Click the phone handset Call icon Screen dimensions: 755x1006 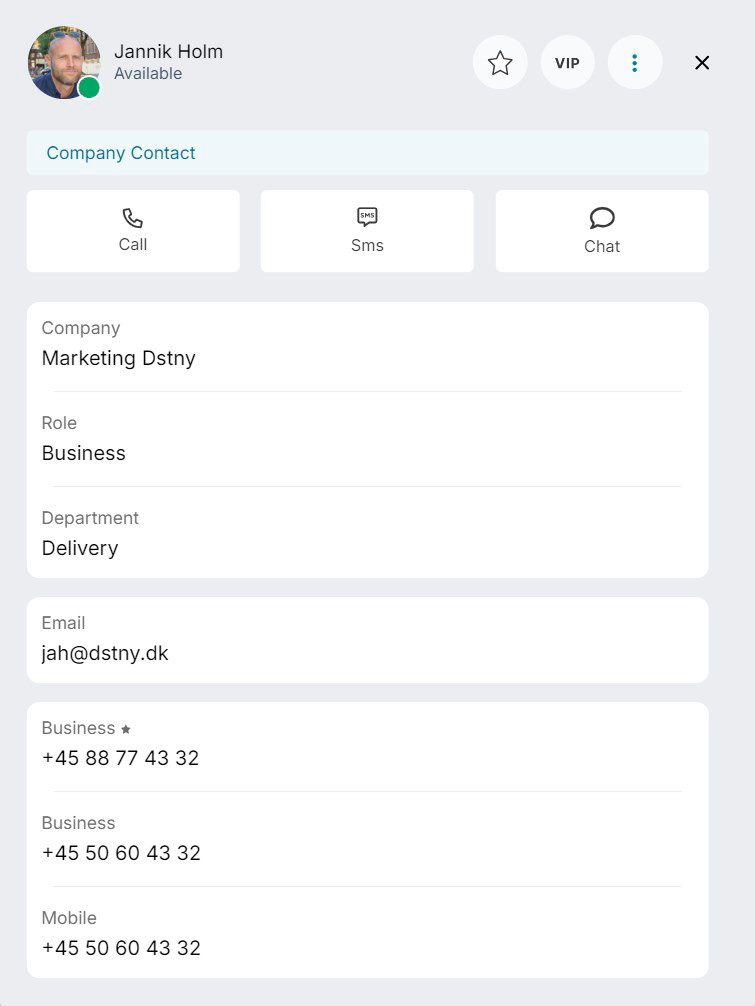click(133, 218)
